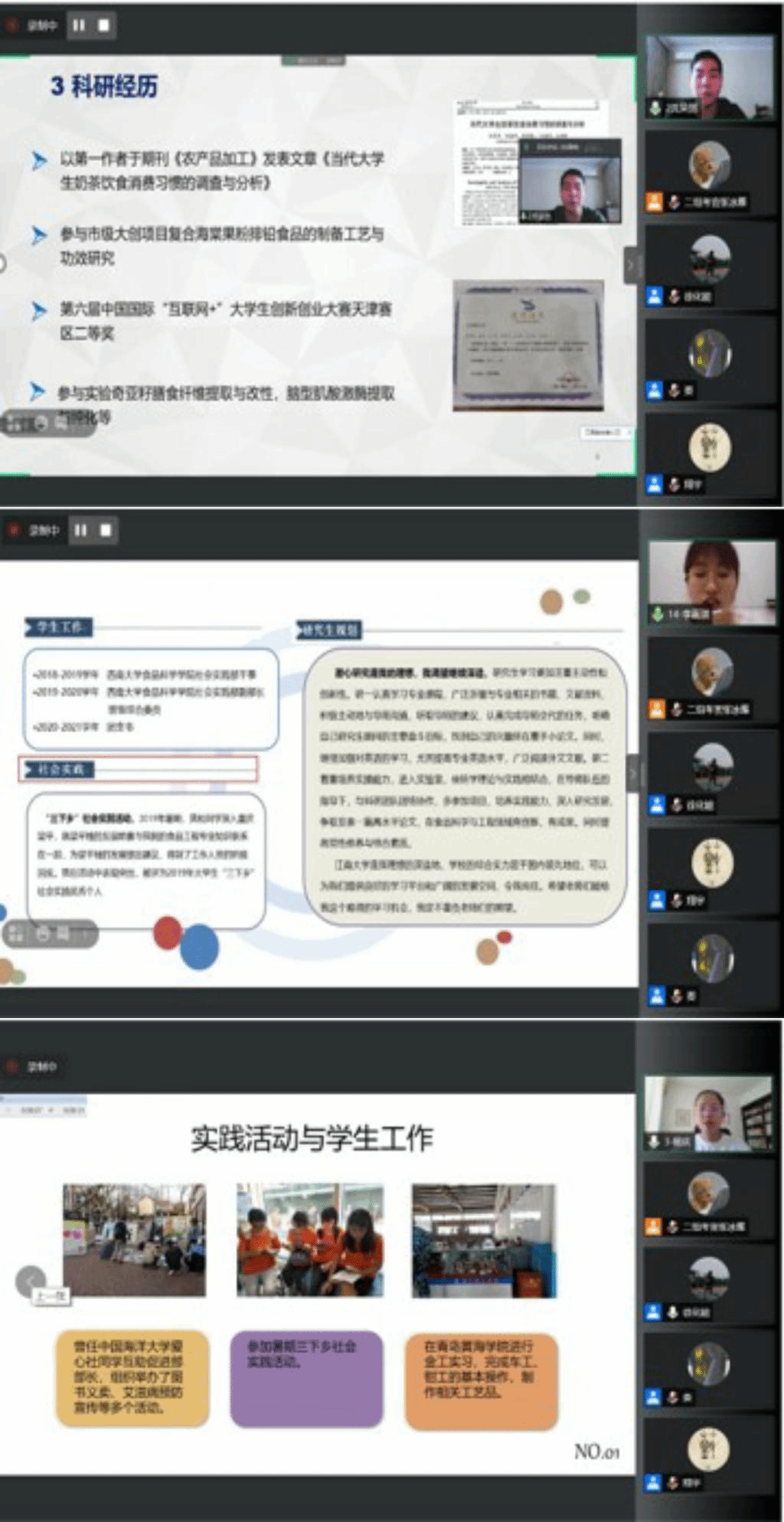Screen dimensions: 784x1522
Task: Pause recording in the middle meeting window
Action: [x=80, y=530]
